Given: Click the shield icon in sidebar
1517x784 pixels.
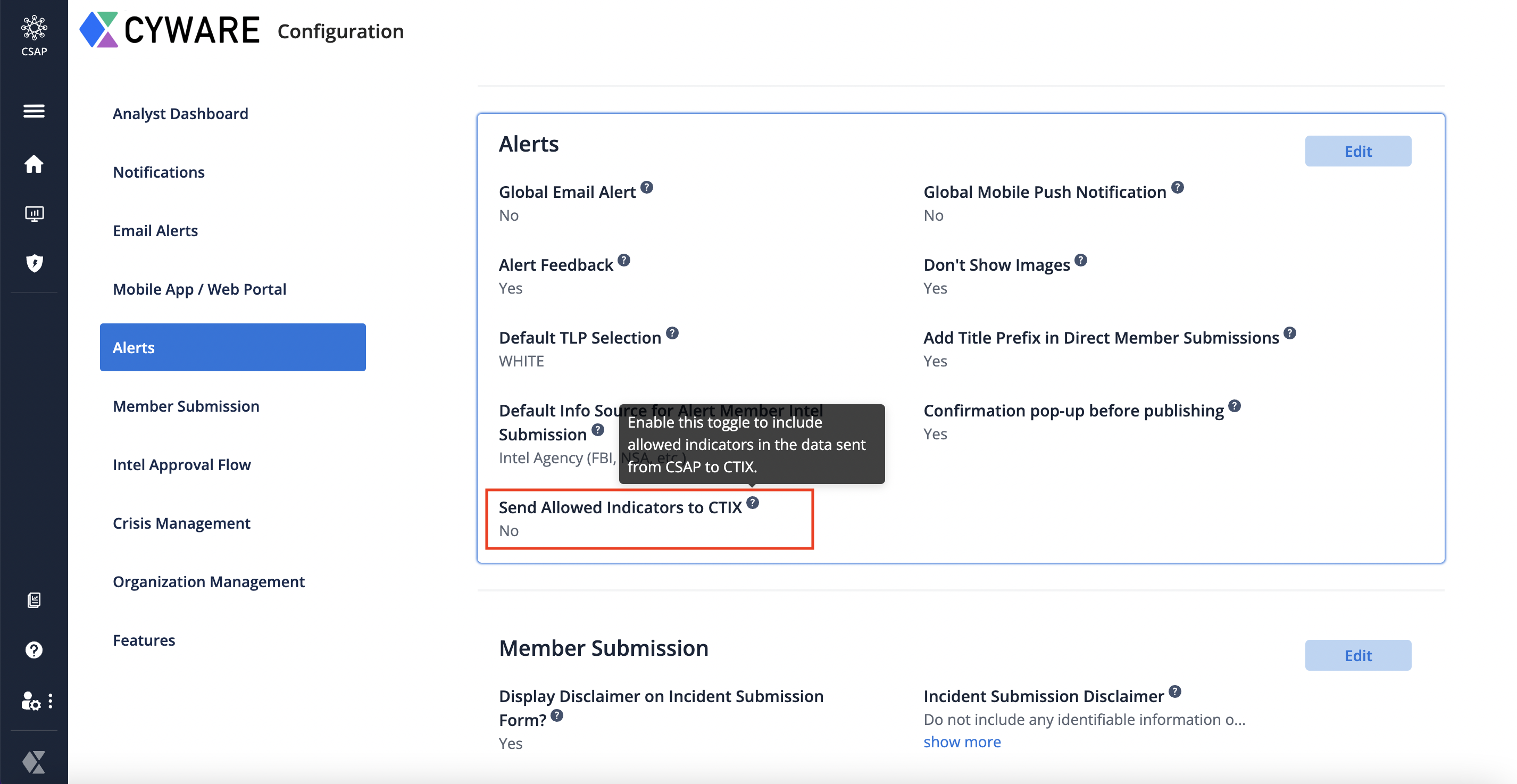Looking at the screenshot, I should pos(34,263).
